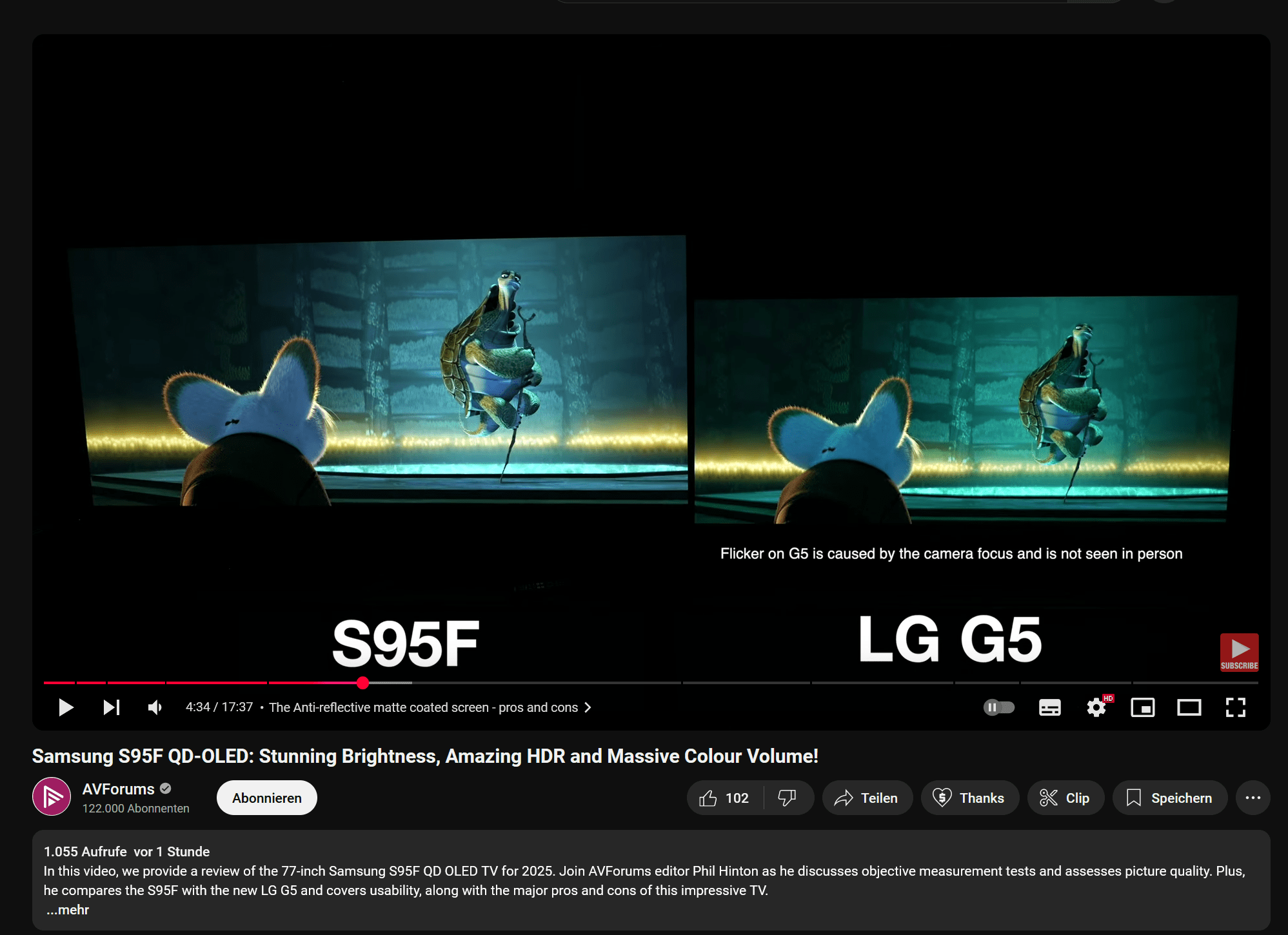Enter fullscreen mode
Screen dimensions: 1288x935
(1236, 707)
